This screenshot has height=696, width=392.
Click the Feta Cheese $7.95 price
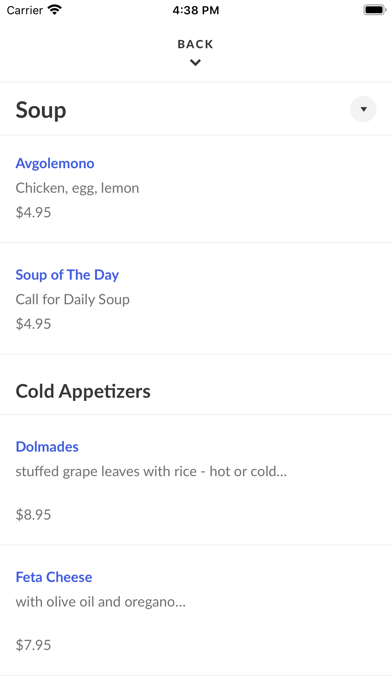point(33,645)
